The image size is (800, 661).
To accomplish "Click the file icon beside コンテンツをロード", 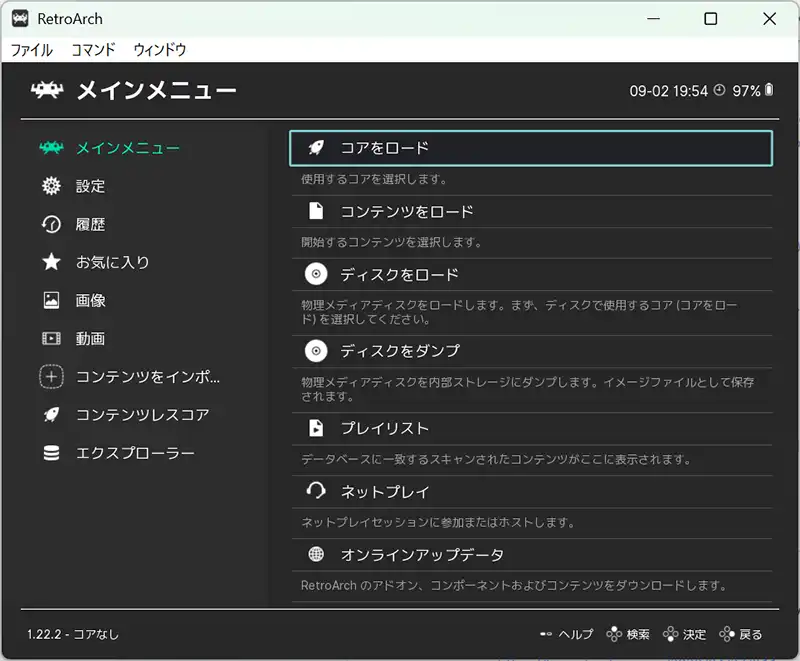I will [x=316, y=211].
